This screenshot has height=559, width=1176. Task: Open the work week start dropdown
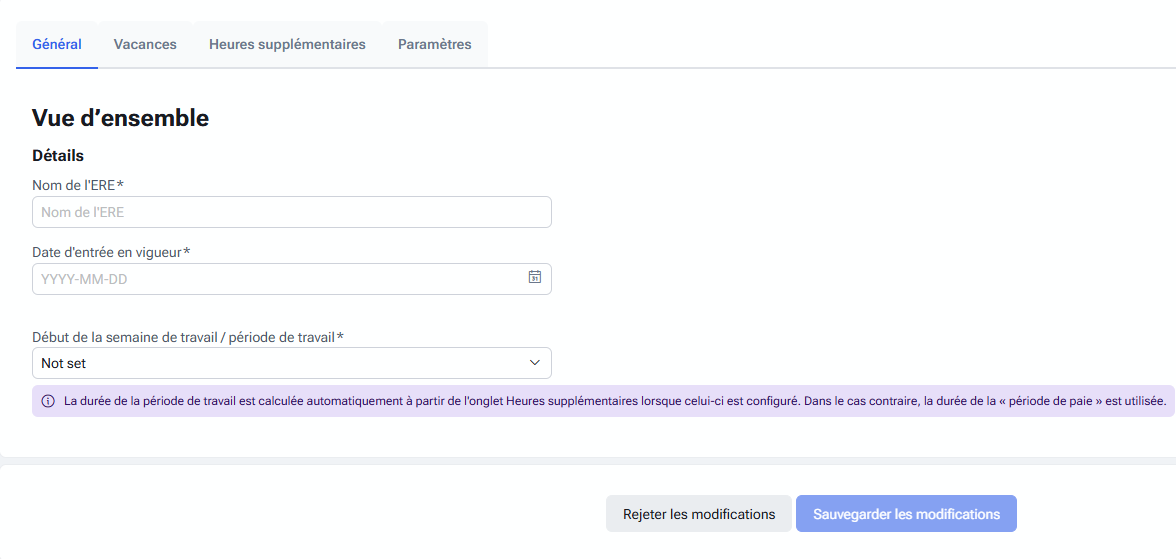(x=291, y=363)
